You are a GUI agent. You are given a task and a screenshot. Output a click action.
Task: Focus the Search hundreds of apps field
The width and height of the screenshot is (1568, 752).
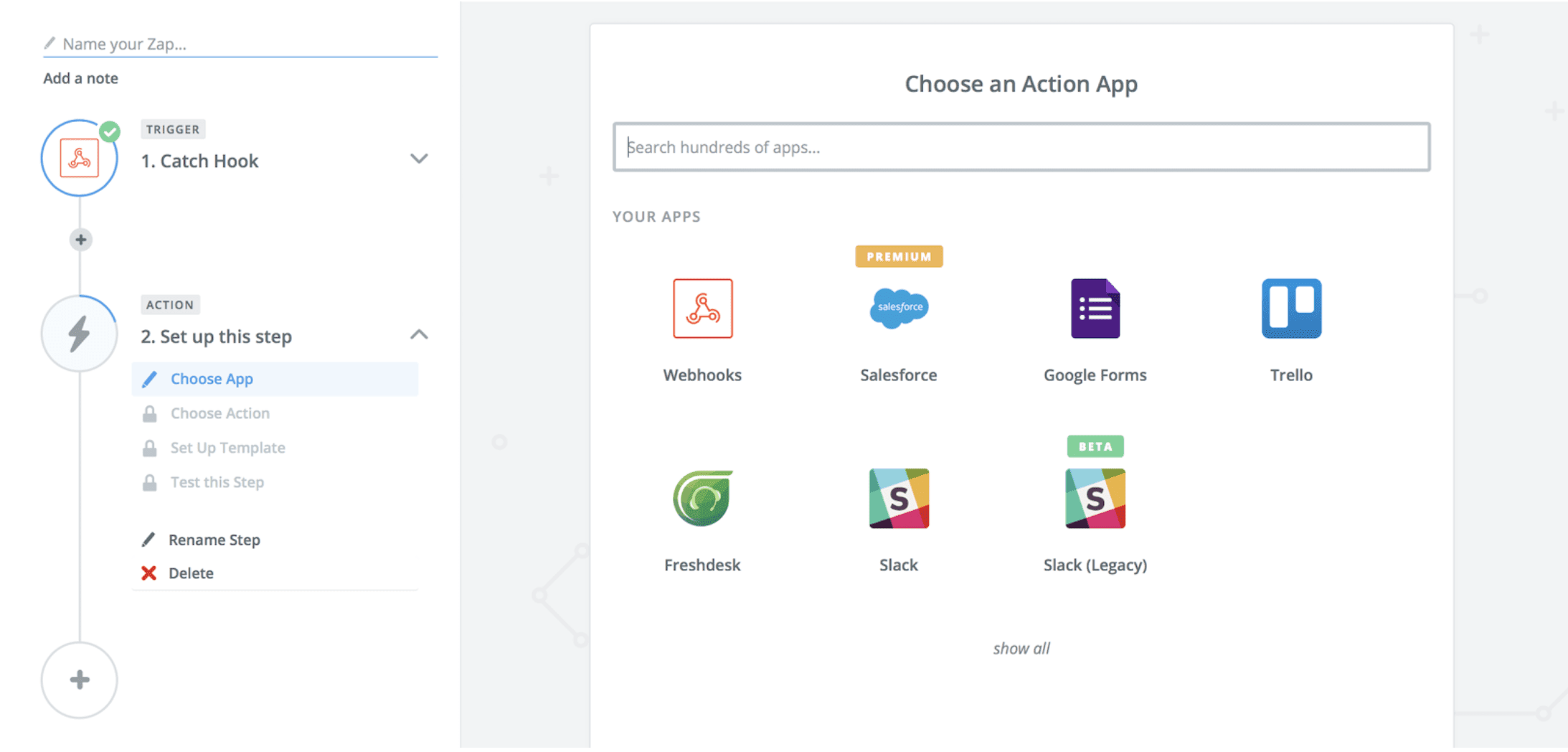1021,147
